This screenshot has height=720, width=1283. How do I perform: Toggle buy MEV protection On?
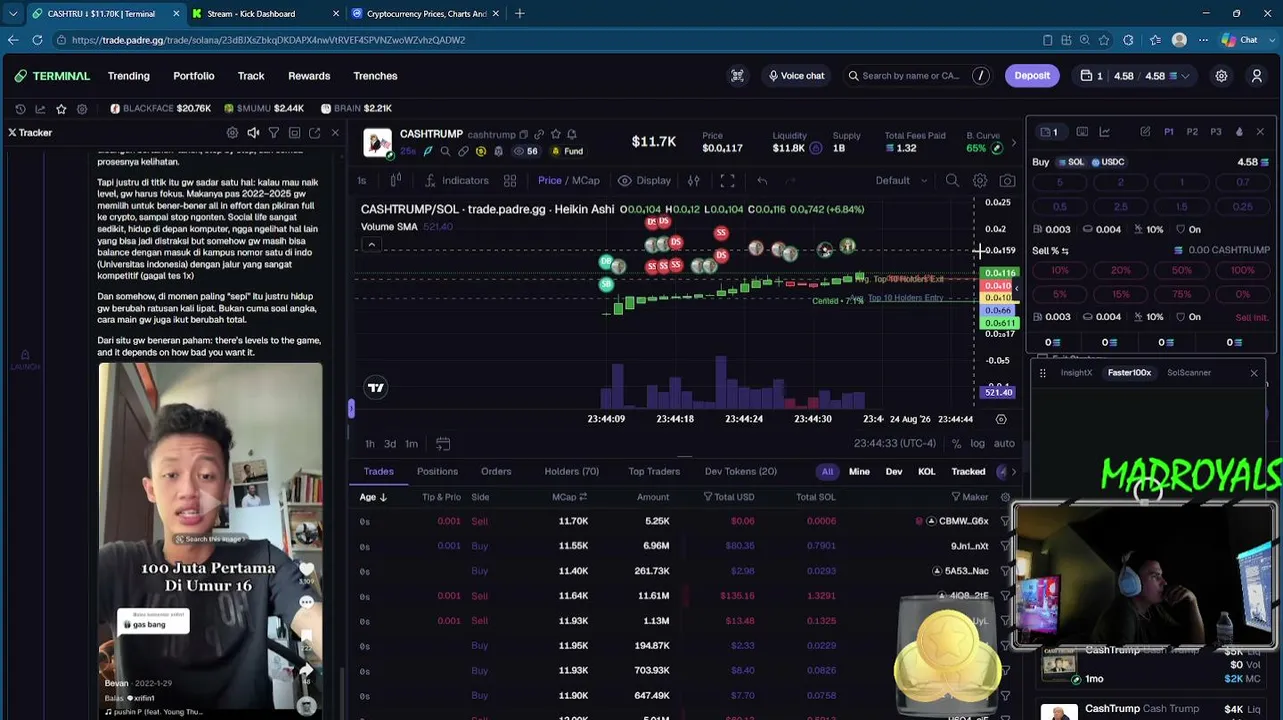point(1187,230)
